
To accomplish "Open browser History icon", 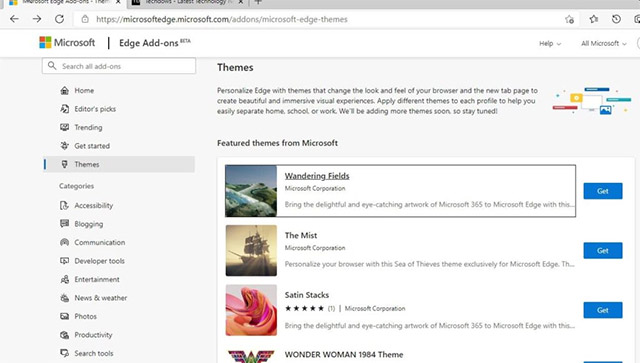I will point(616,19).
